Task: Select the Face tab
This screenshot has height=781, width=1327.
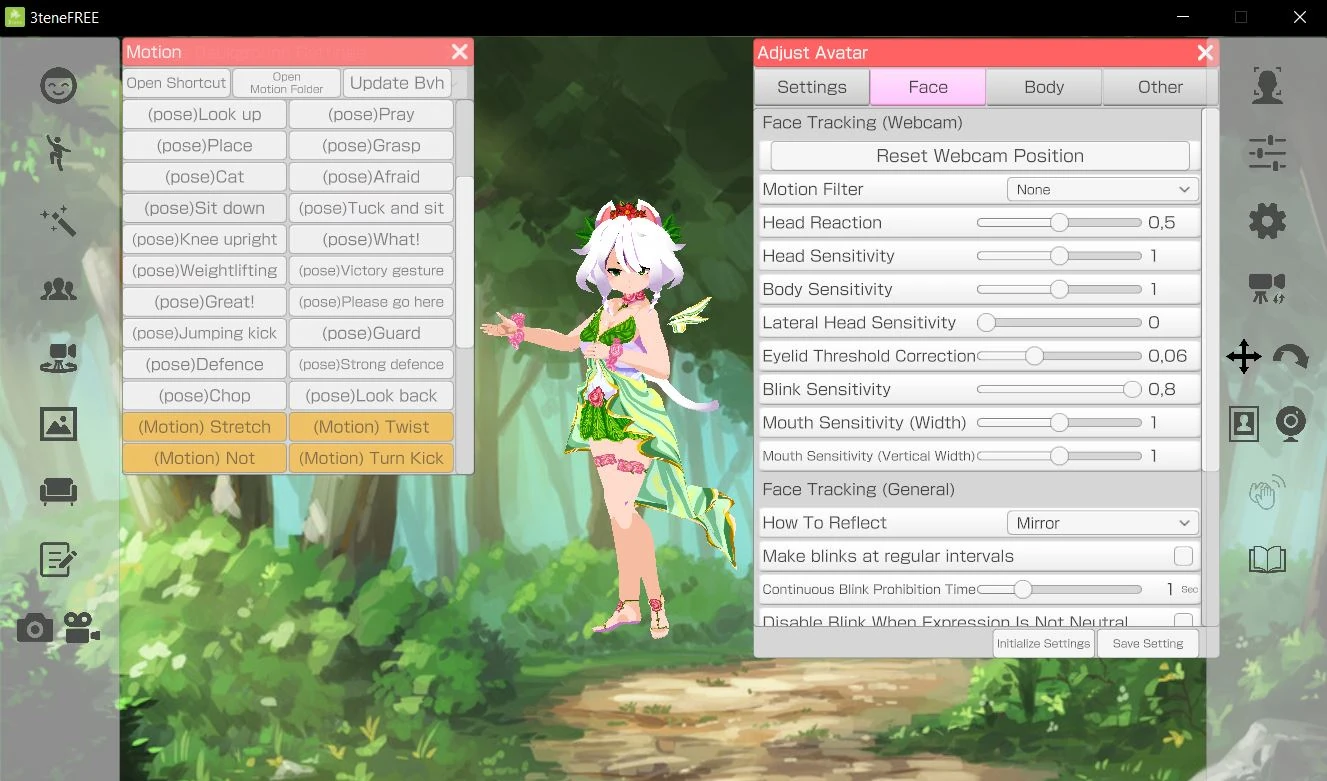Action: tap(928, 87)
